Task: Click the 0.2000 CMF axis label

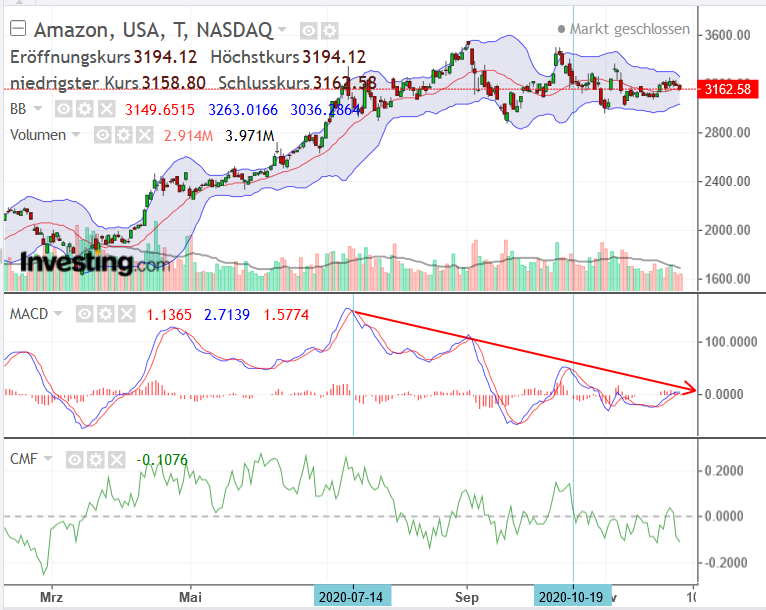Action: [724, 471]
